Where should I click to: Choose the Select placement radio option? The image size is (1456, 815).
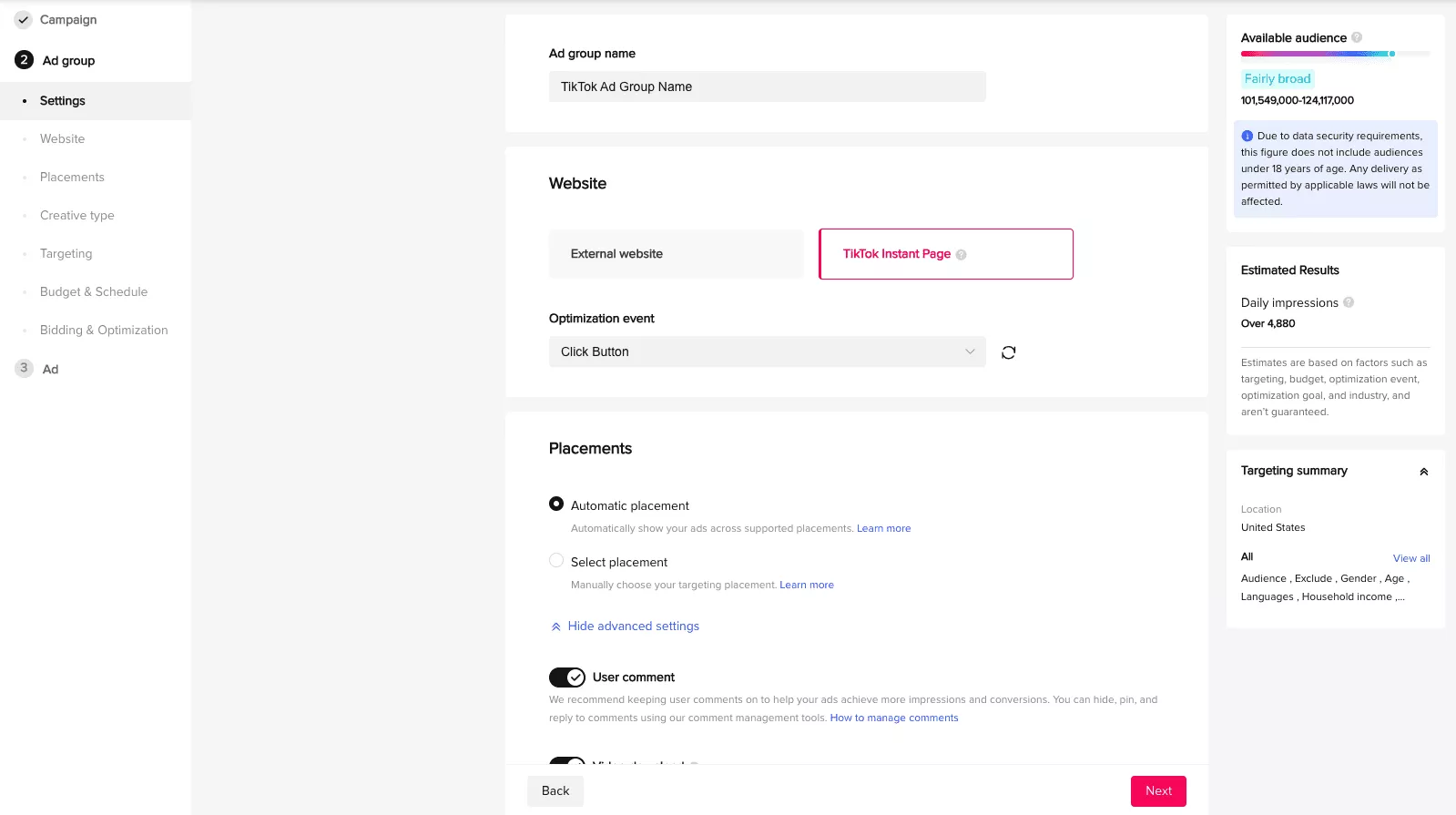pyautogui.click(x=556, y=560)
